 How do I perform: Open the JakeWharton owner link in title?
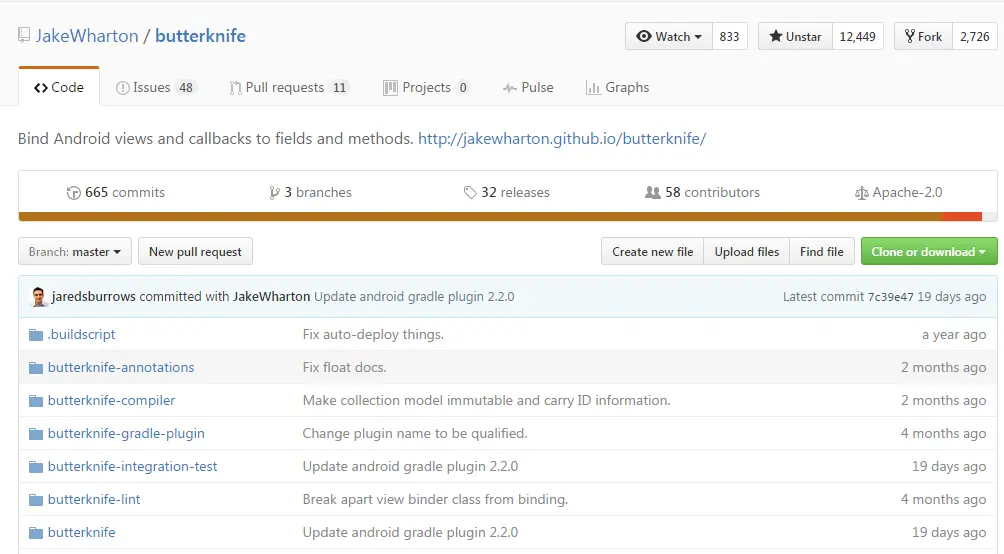(x=87, y=36)
